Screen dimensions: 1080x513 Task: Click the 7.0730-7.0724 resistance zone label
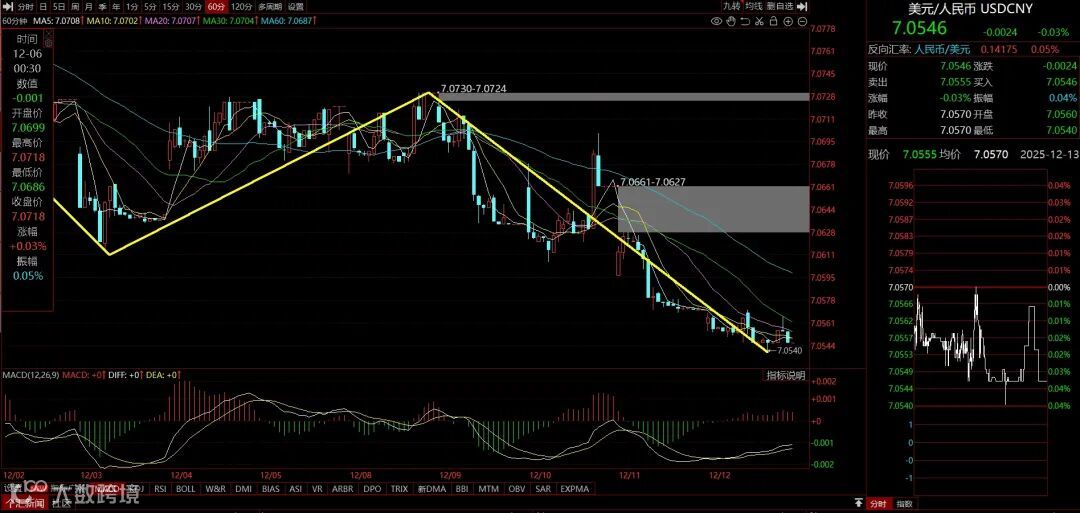click(472, 89)
